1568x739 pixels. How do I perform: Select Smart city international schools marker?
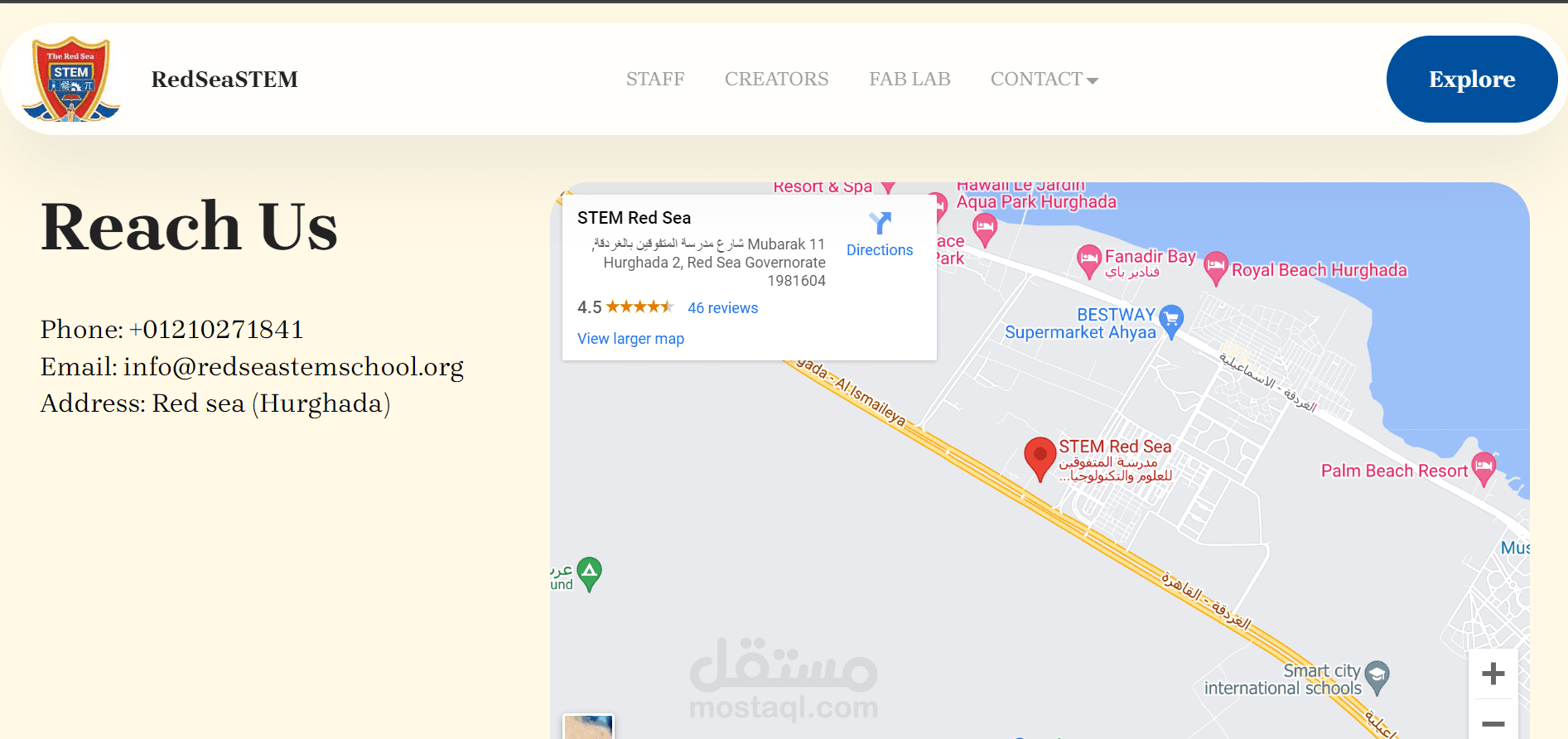(1377, 678)
